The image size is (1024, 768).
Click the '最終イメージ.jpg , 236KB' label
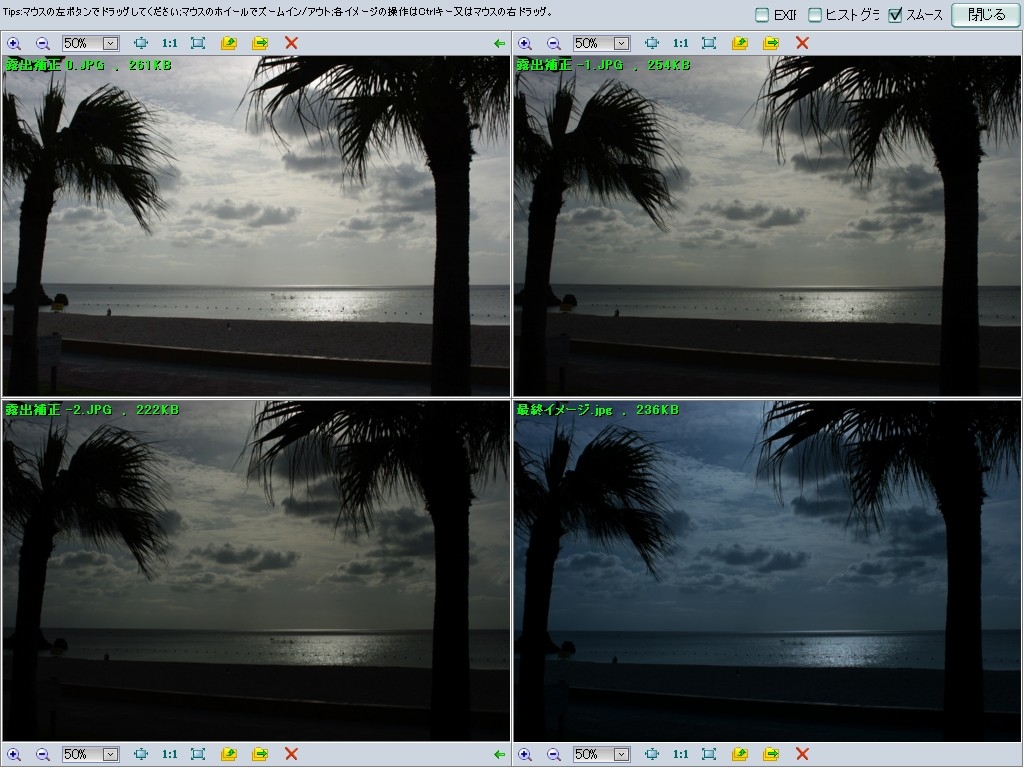pyautogui.click(x=598, y=409)
